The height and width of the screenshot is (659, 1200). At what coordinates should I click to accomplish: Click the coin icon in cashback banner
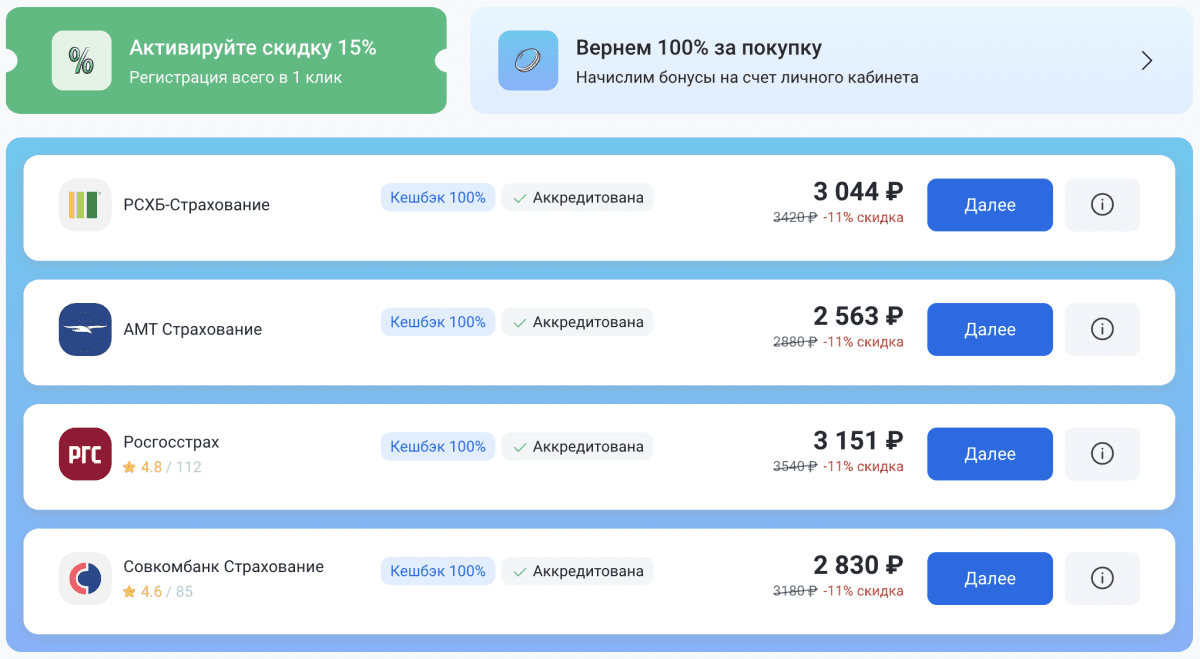[x=528, y=61]
